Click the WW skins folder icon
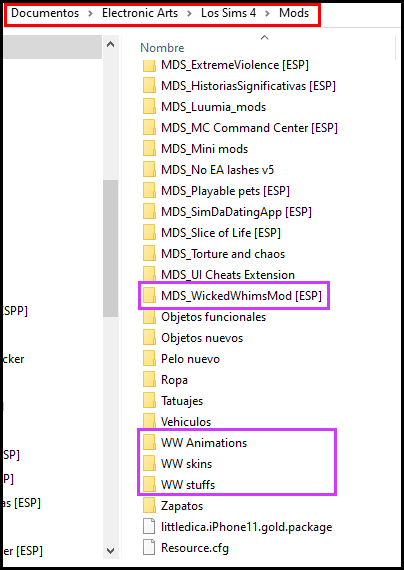 coord(149,464)
